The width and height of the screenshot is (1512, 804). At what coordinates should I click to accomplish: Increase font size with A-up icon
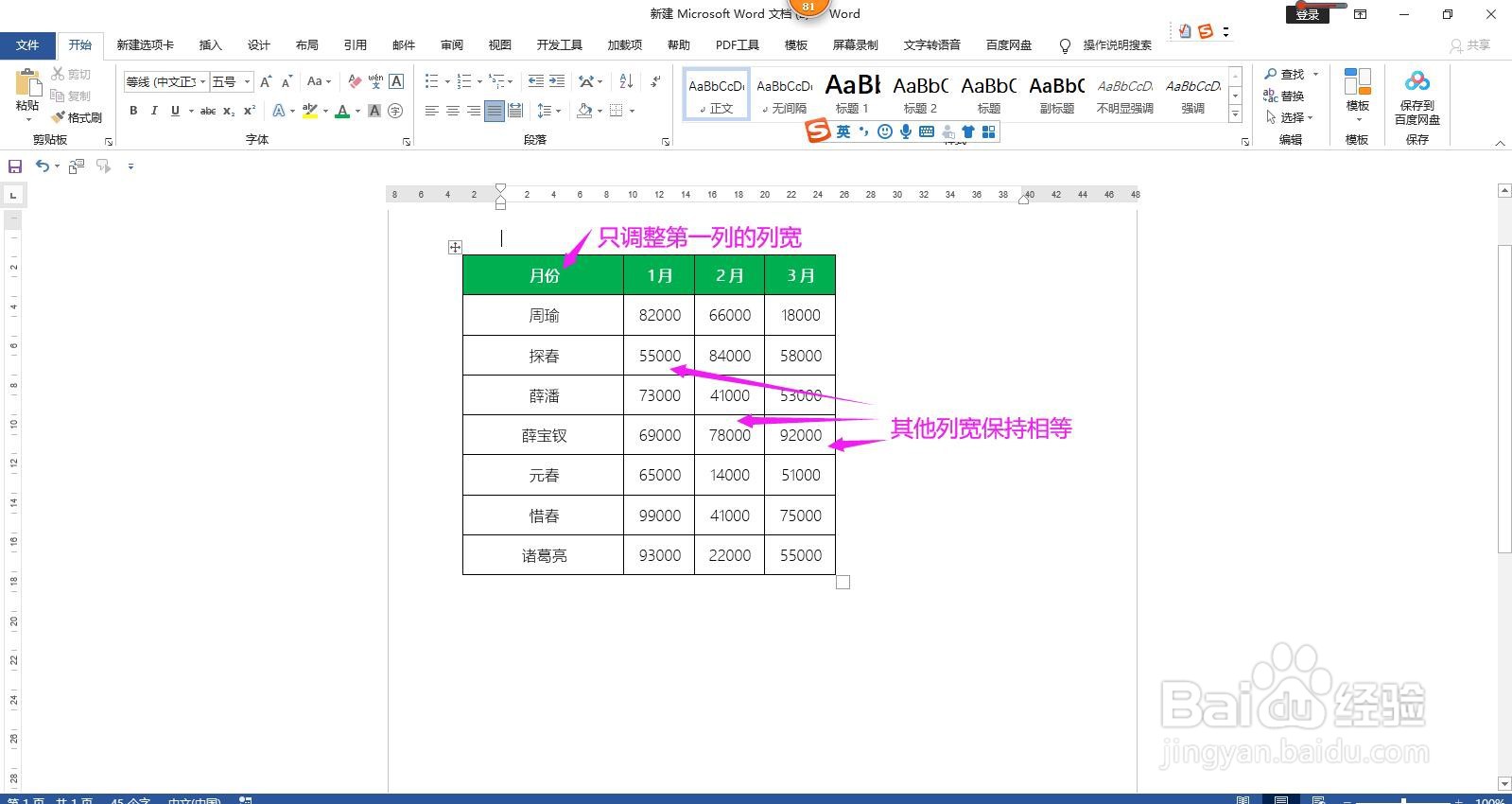(266, 81)
